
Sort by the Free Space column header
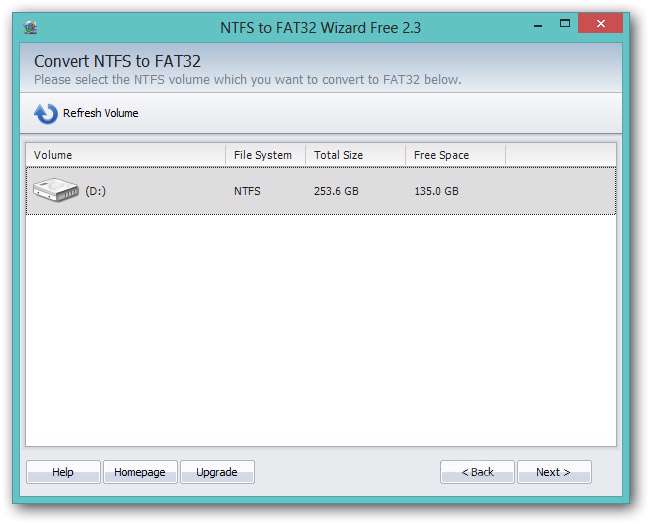(x=454, y=155)
